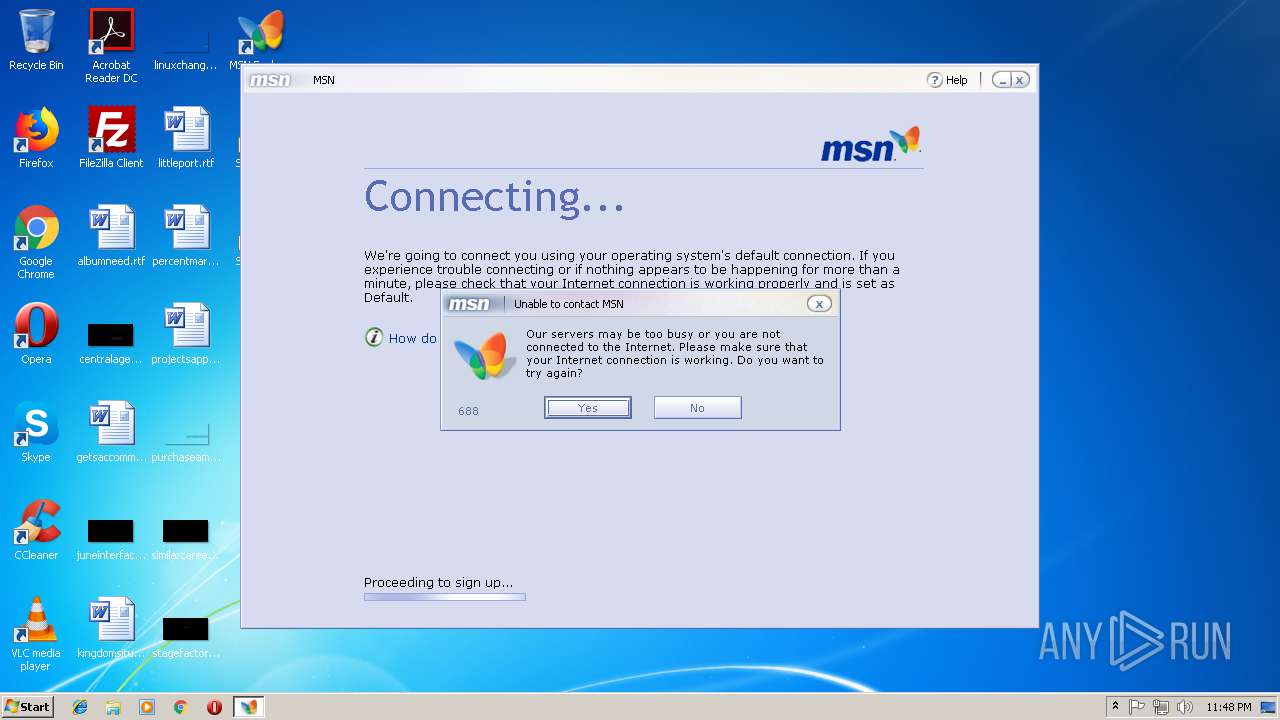Open Acrobat Reader DC shortcut
The image size is (1280, 720).
[x=111, y=46]
